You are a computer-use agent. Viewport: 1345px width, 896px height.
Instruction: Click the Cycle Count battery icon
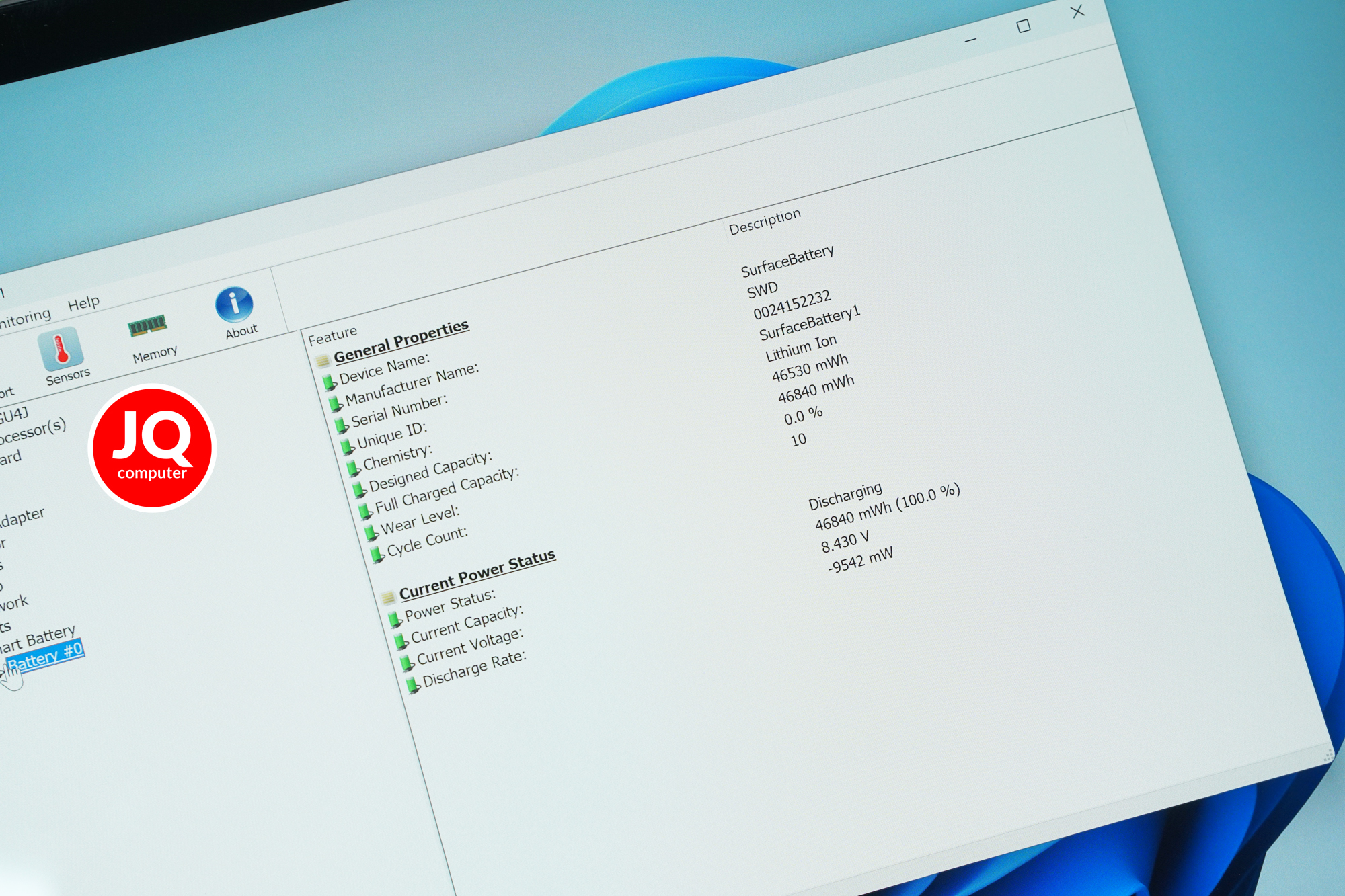point(377,555)
